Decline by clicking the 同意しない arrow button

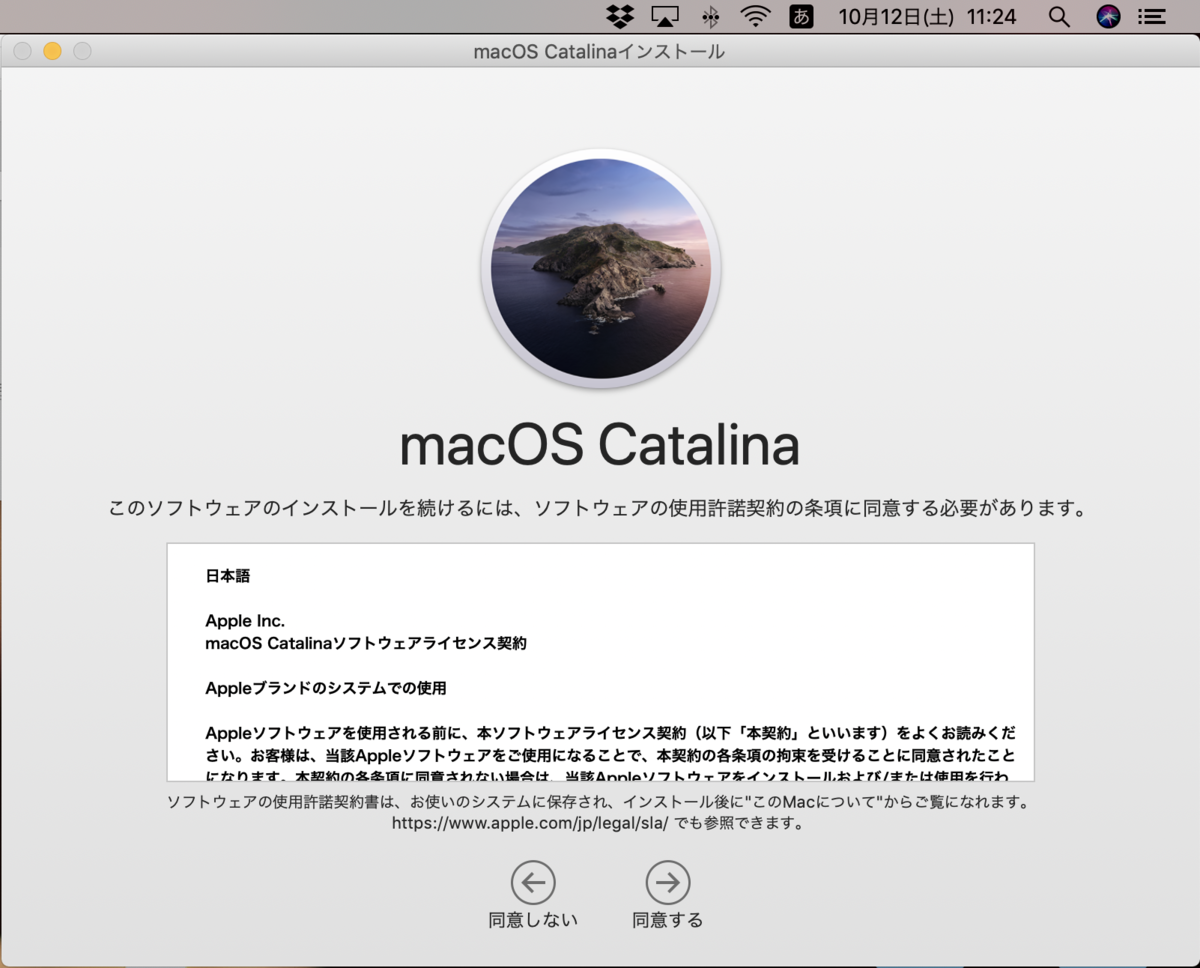(533, 882)
